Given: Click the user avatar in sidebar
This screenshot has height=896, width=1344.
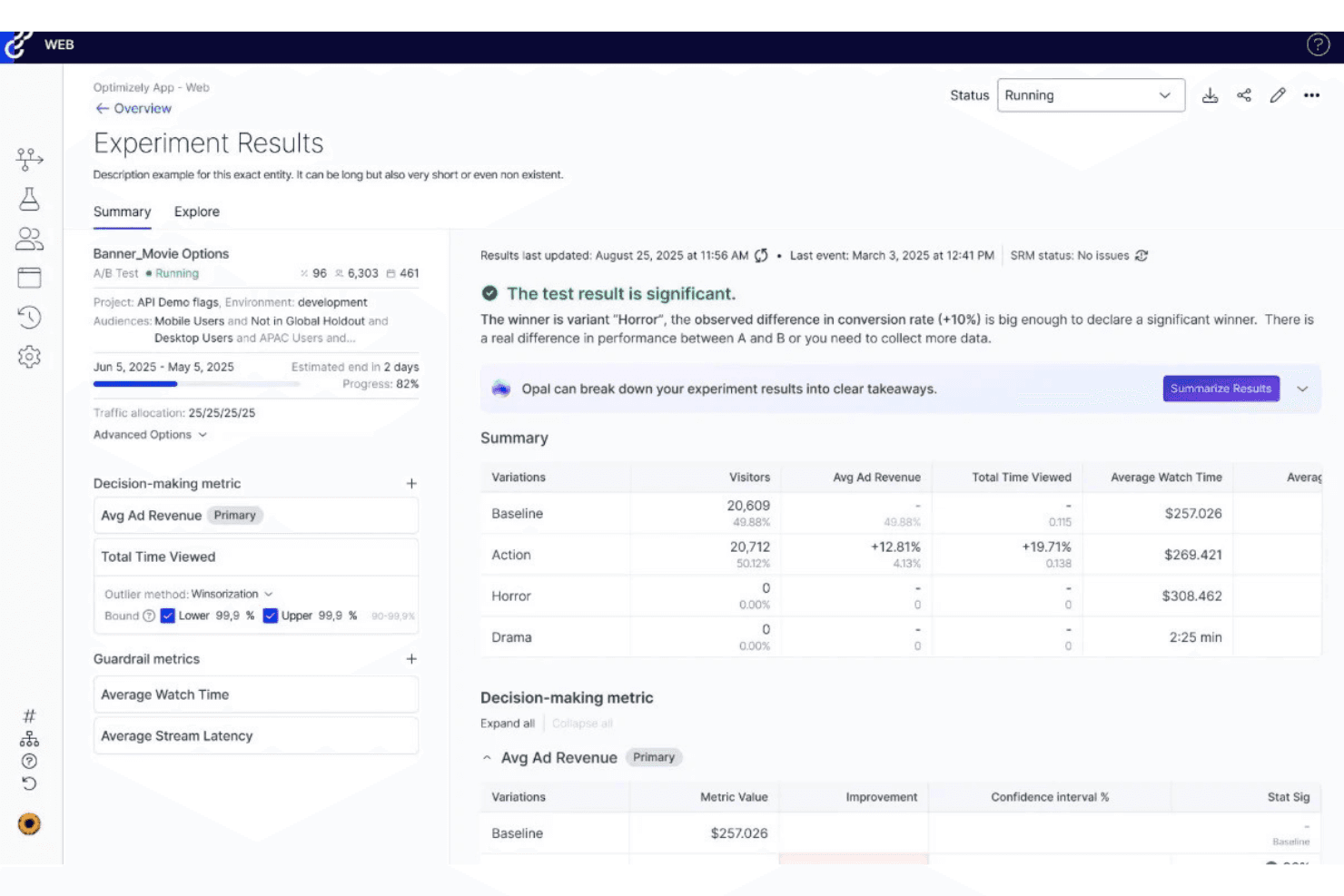Looking at the screenshot, I should tap(29, 824).
